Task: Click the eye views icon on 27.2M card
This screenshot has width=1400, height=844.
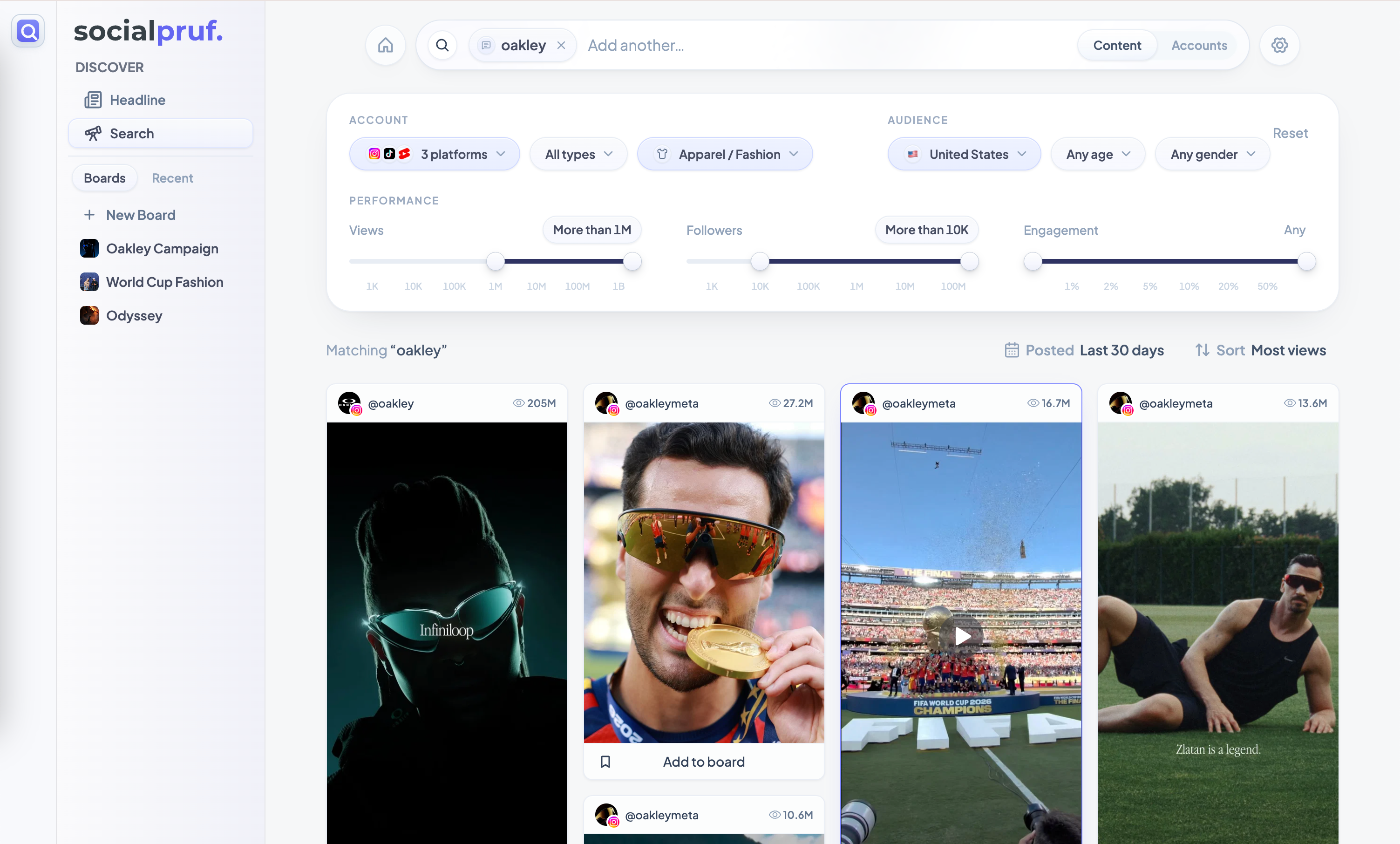Action: [775, 403]
